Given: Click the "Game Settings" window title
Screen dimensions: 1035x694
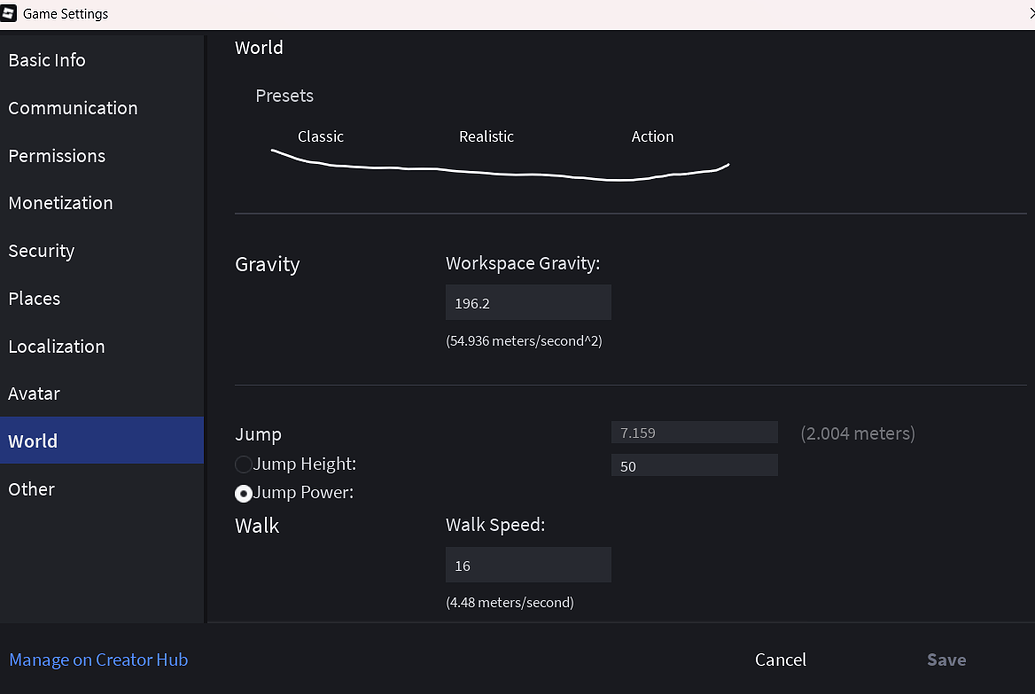Looking at the screenshot, I should click(65, 14).
